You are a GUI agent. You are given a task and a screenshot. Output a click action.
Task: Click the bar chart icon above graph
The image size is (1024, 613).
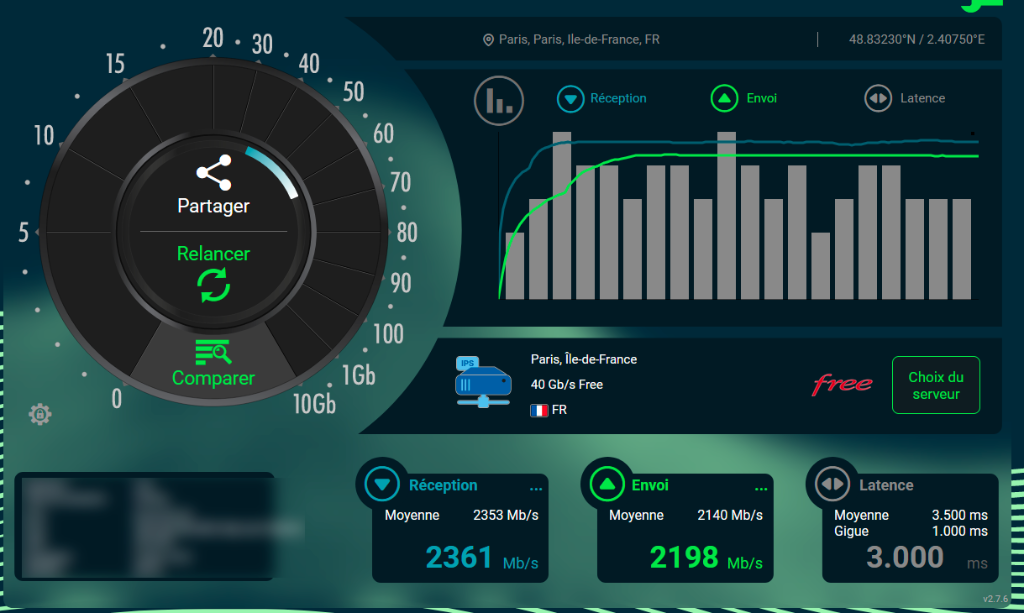(498, 100)
